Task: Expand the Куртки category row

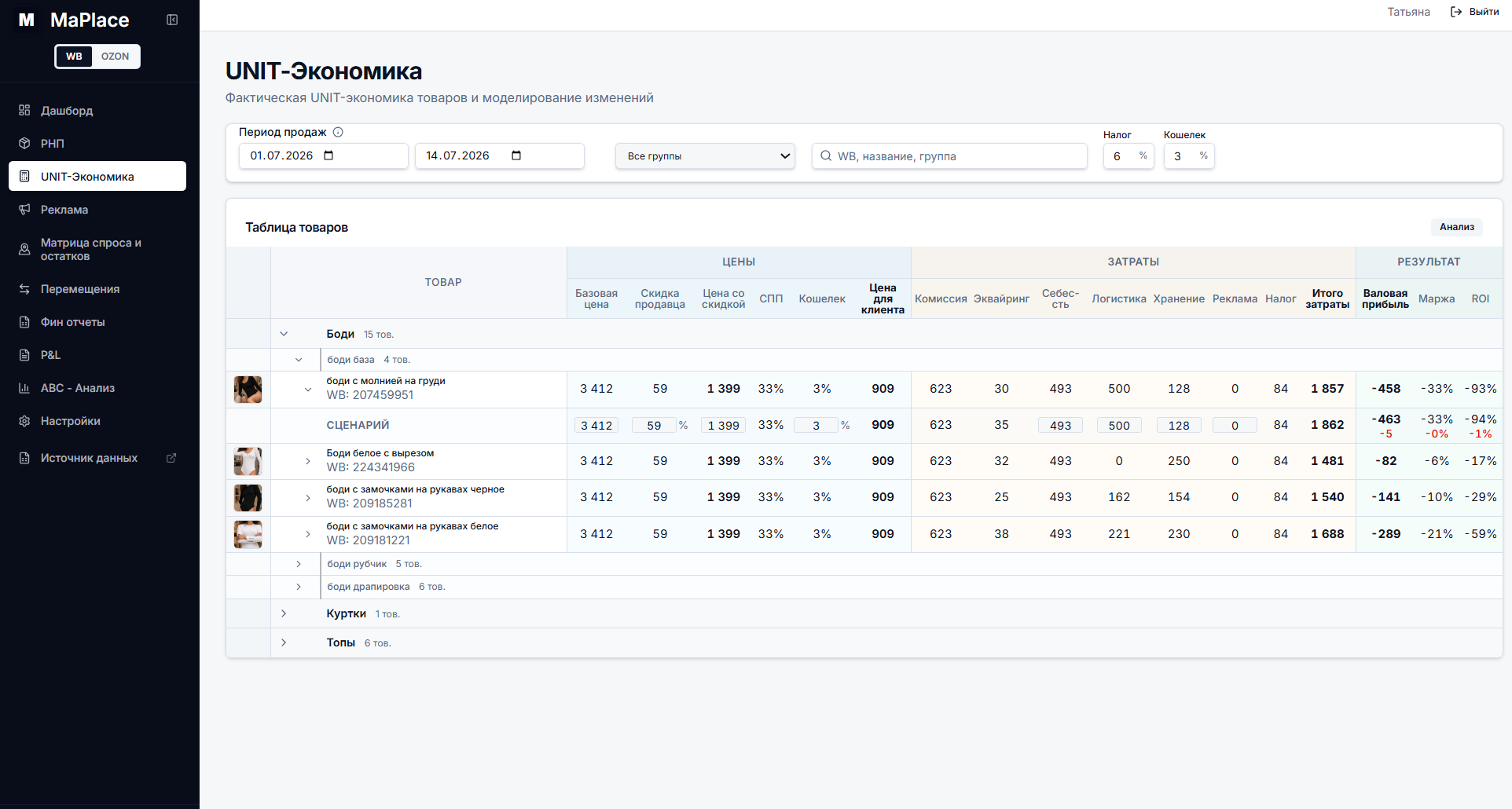Action: 284,613
